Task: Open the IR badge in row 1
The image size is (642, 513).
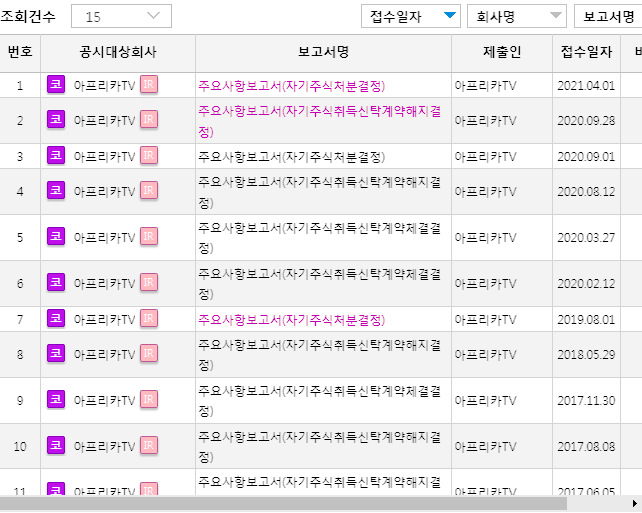Action: coord(149,85)
